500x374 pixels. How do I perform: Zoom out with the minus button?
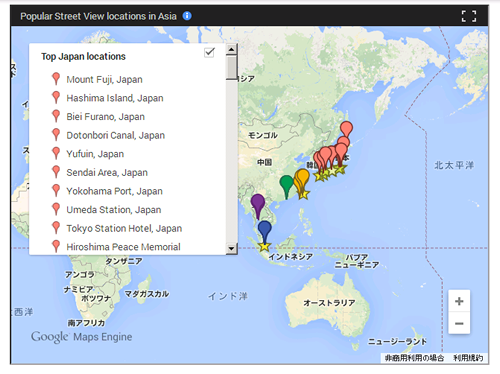point(459,323)
